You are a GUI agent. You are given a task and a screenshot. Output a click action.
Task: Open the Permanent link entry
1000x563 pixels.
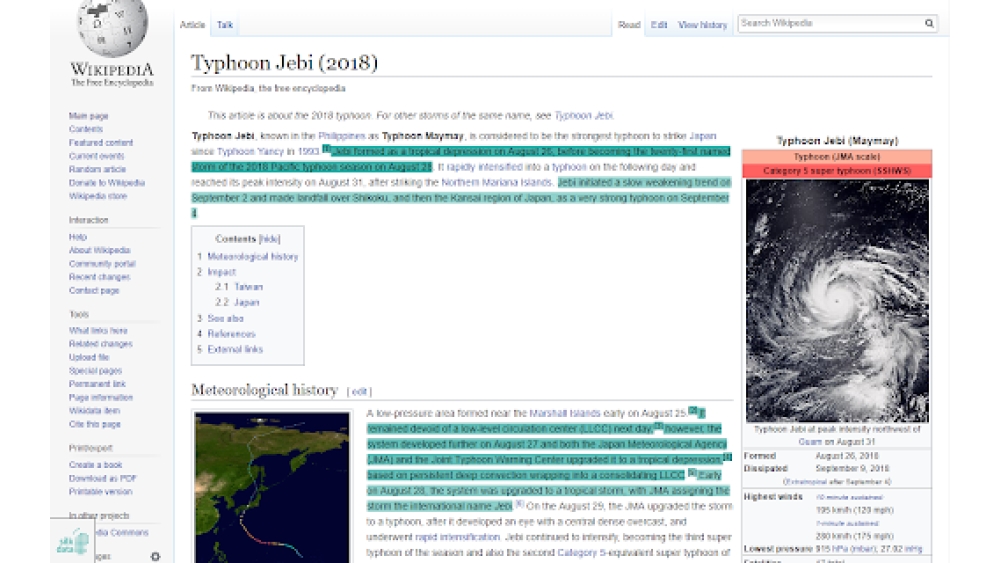pyautogui.click(x=97, y=384)
